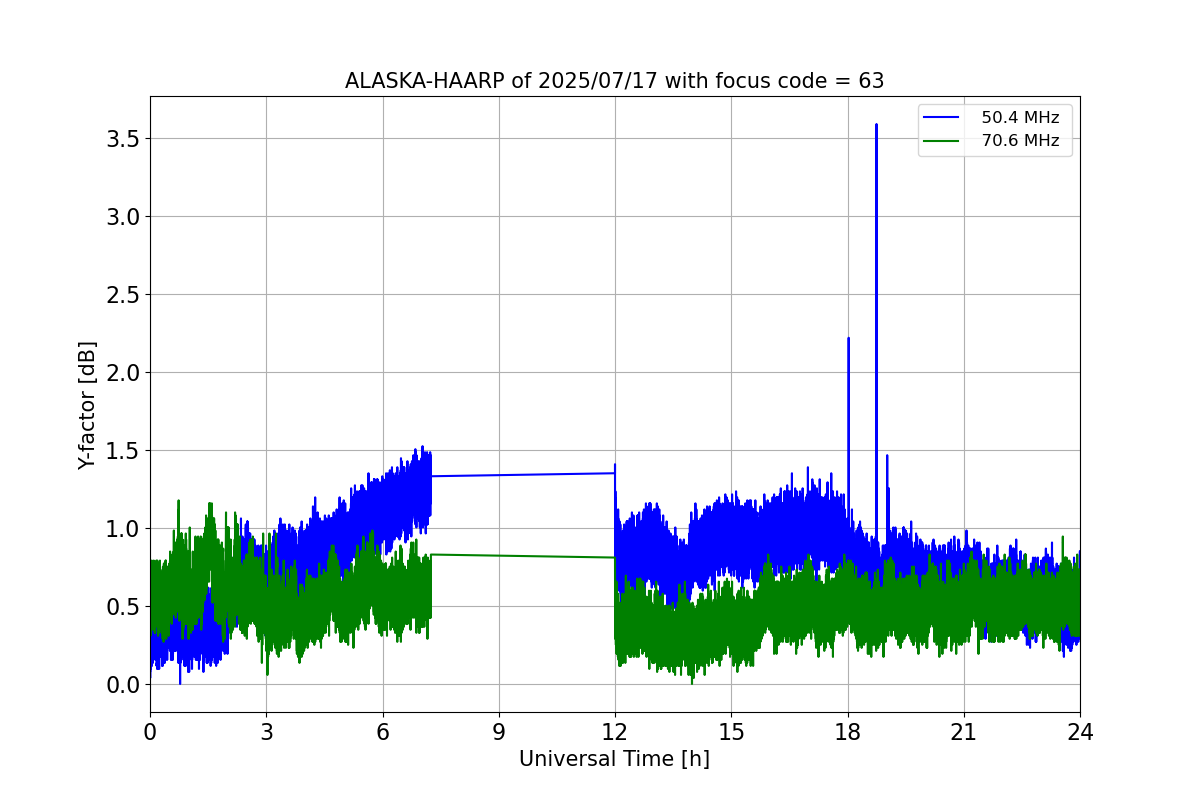Click the 0.5 y-axis tick label

(122, 606)
